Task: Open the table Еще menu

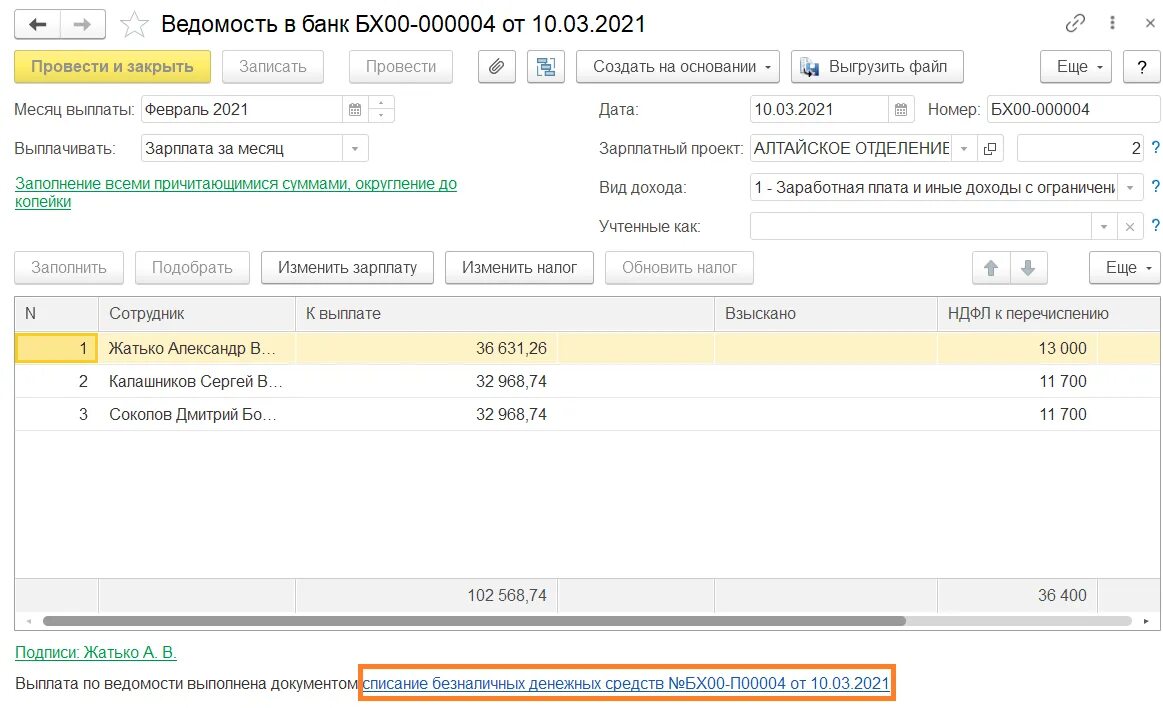Action: point(1125,268)
